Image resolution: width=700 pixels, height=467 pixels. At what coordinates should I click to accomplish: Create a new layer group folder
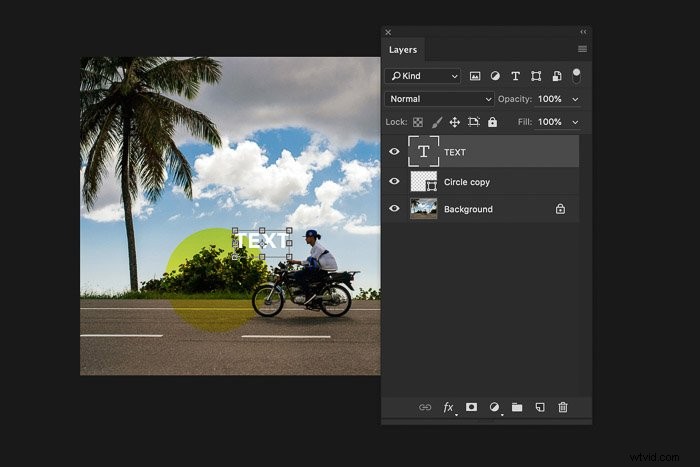[x=517, y=407]
